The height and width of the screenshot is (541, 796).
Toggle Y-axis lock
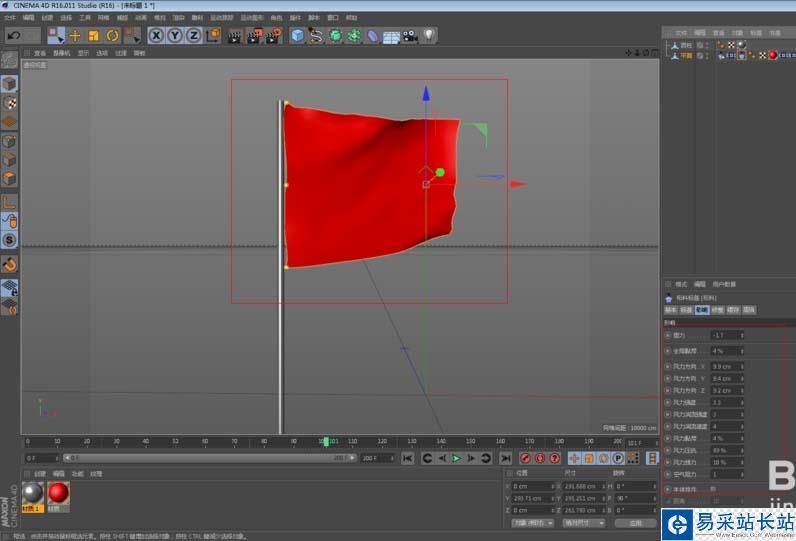pos(175,35)
